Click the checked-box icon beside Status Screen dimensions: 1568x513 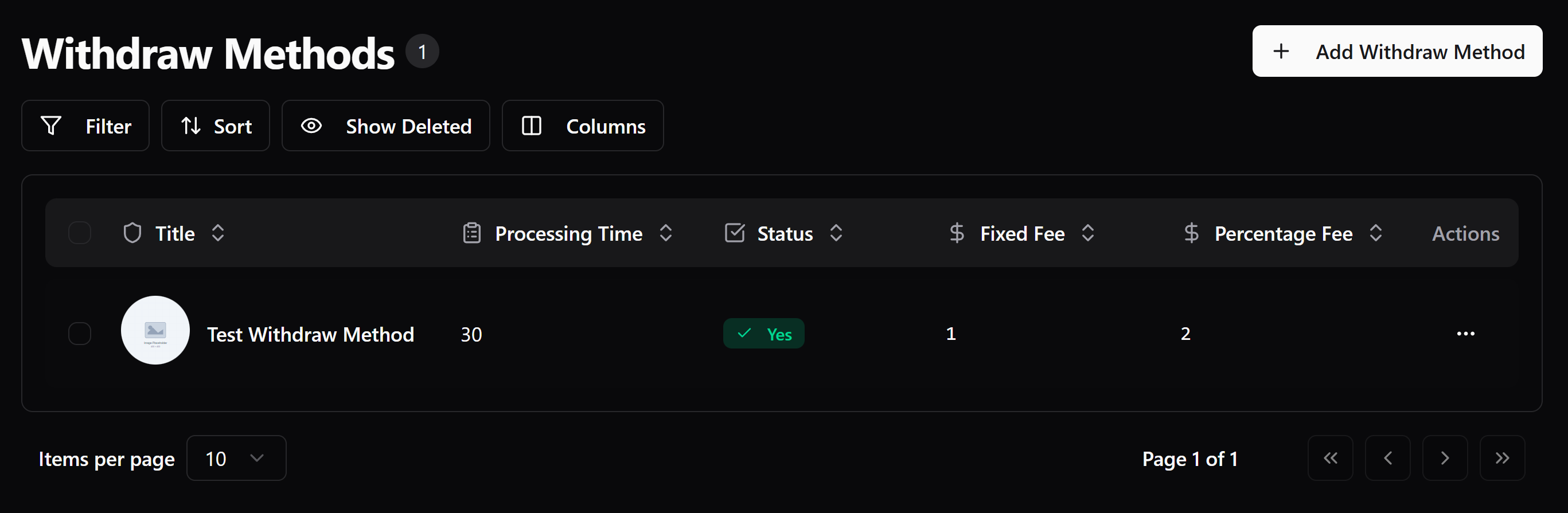[x=734, y=233]
